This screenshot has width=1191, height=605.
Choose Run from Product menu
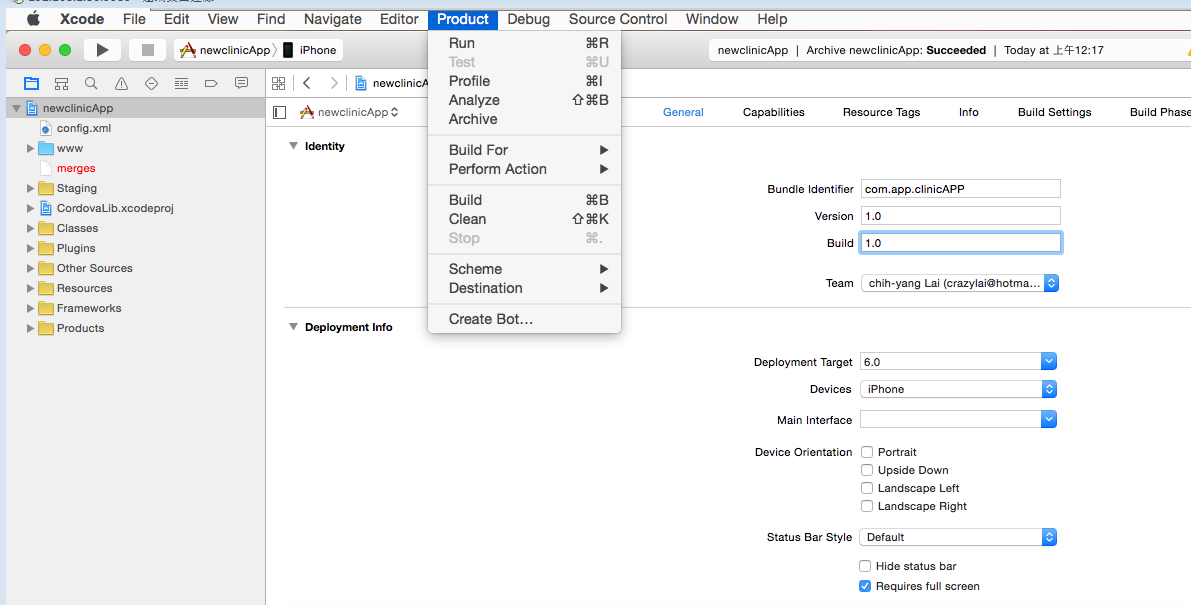(x=524, y=43)
